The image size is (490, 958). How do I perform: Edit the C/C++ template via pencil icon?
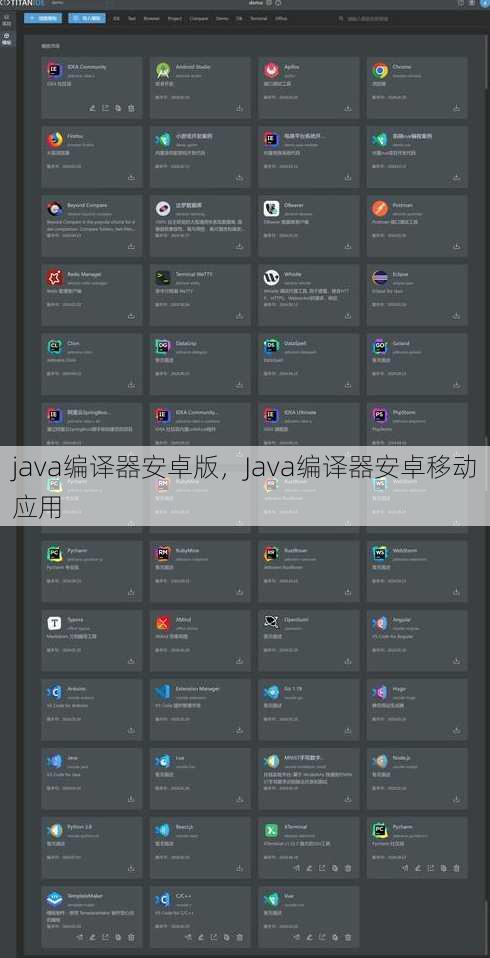click(201, 937)
